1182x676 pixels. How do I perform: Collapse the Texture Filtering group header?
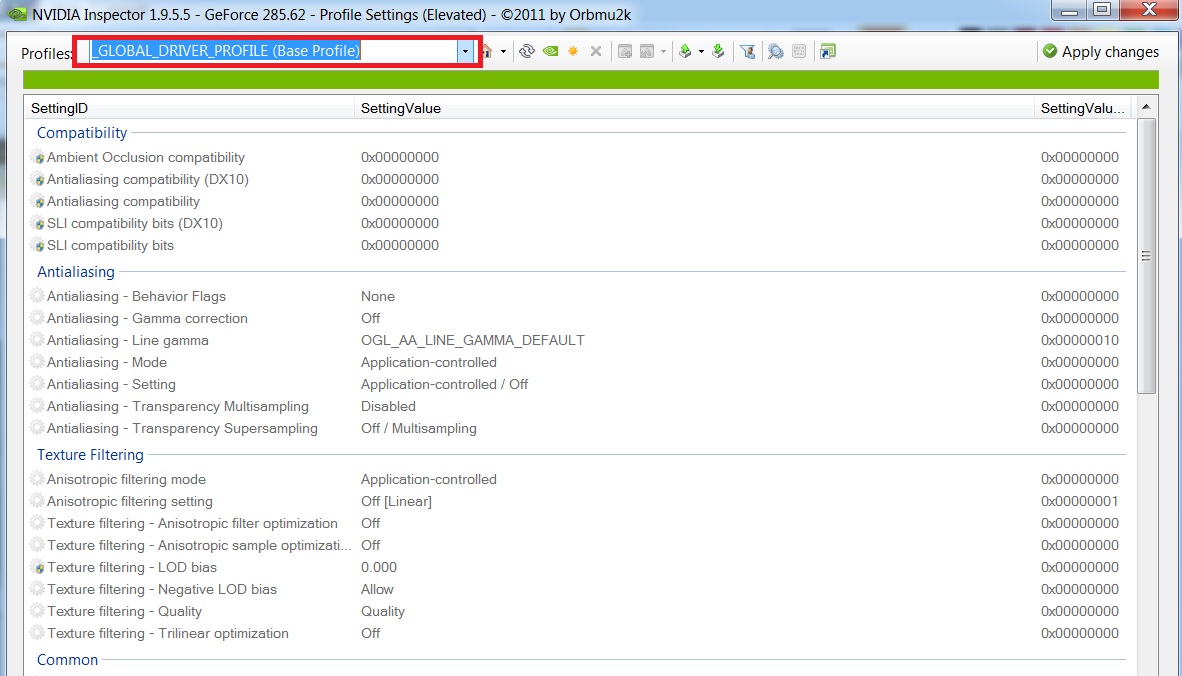[x=90, y=454]
